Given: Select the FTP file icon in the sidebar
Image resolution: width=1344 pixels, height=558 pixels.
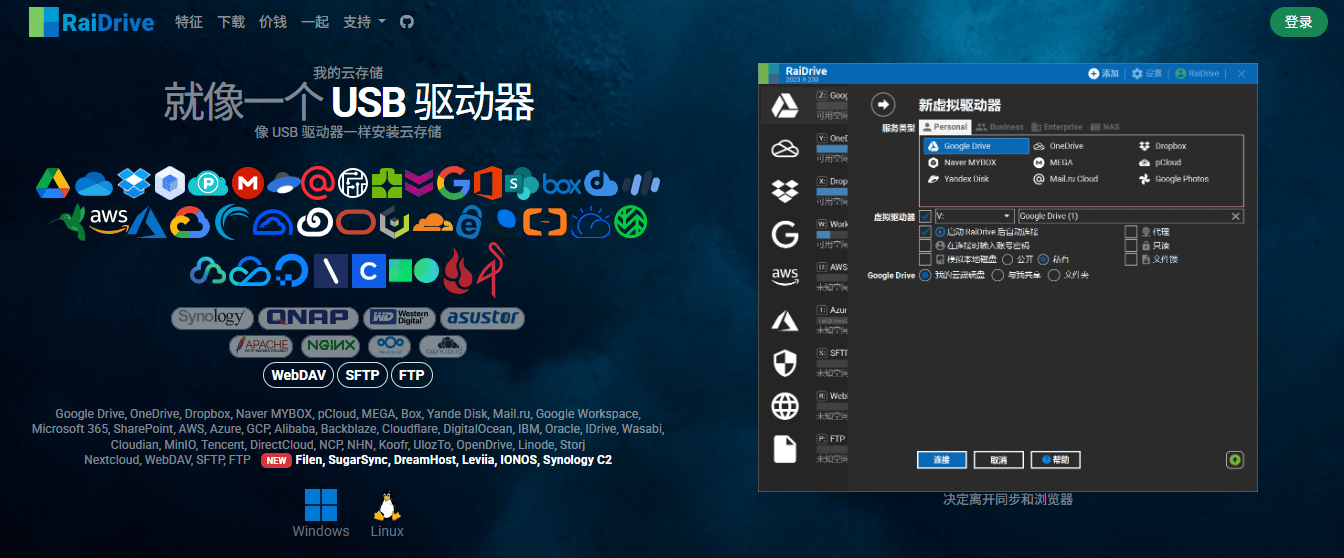Looking at the screenshot, I should click(785, 448).
